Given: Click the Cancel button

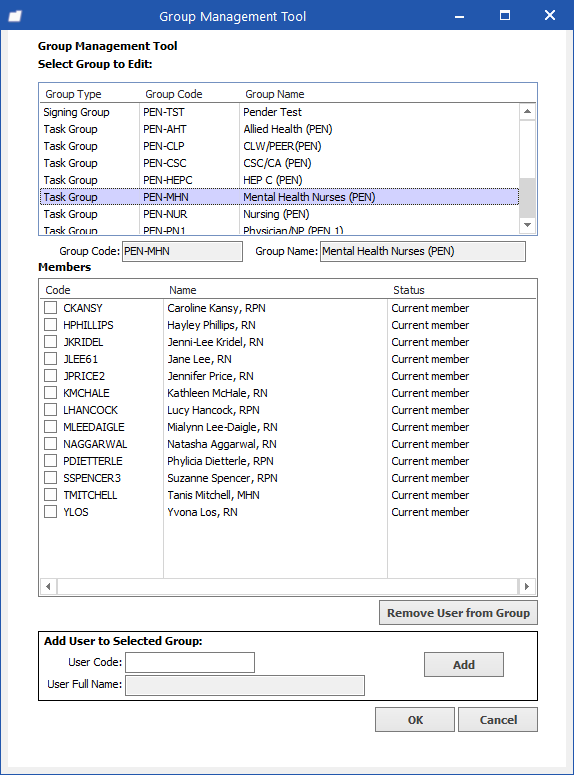Looking at the screenshot, I should [498, 720].
